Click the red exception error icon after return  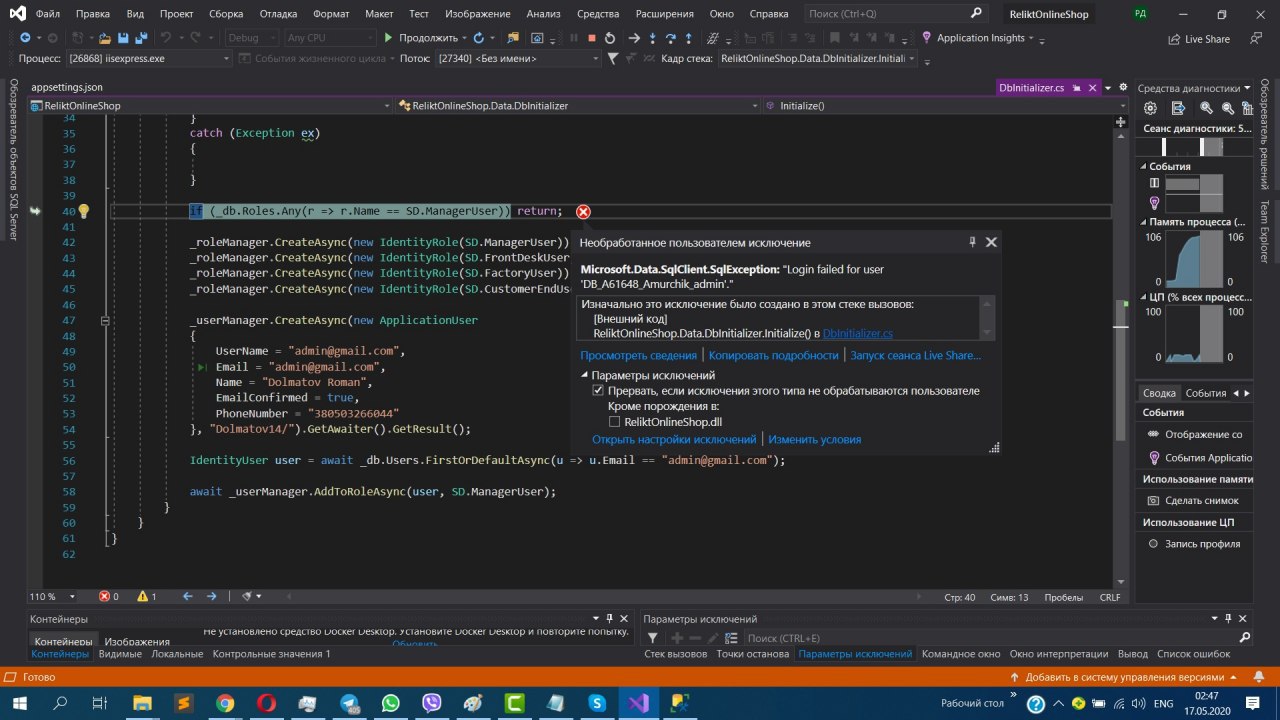[x=583, y=211]
